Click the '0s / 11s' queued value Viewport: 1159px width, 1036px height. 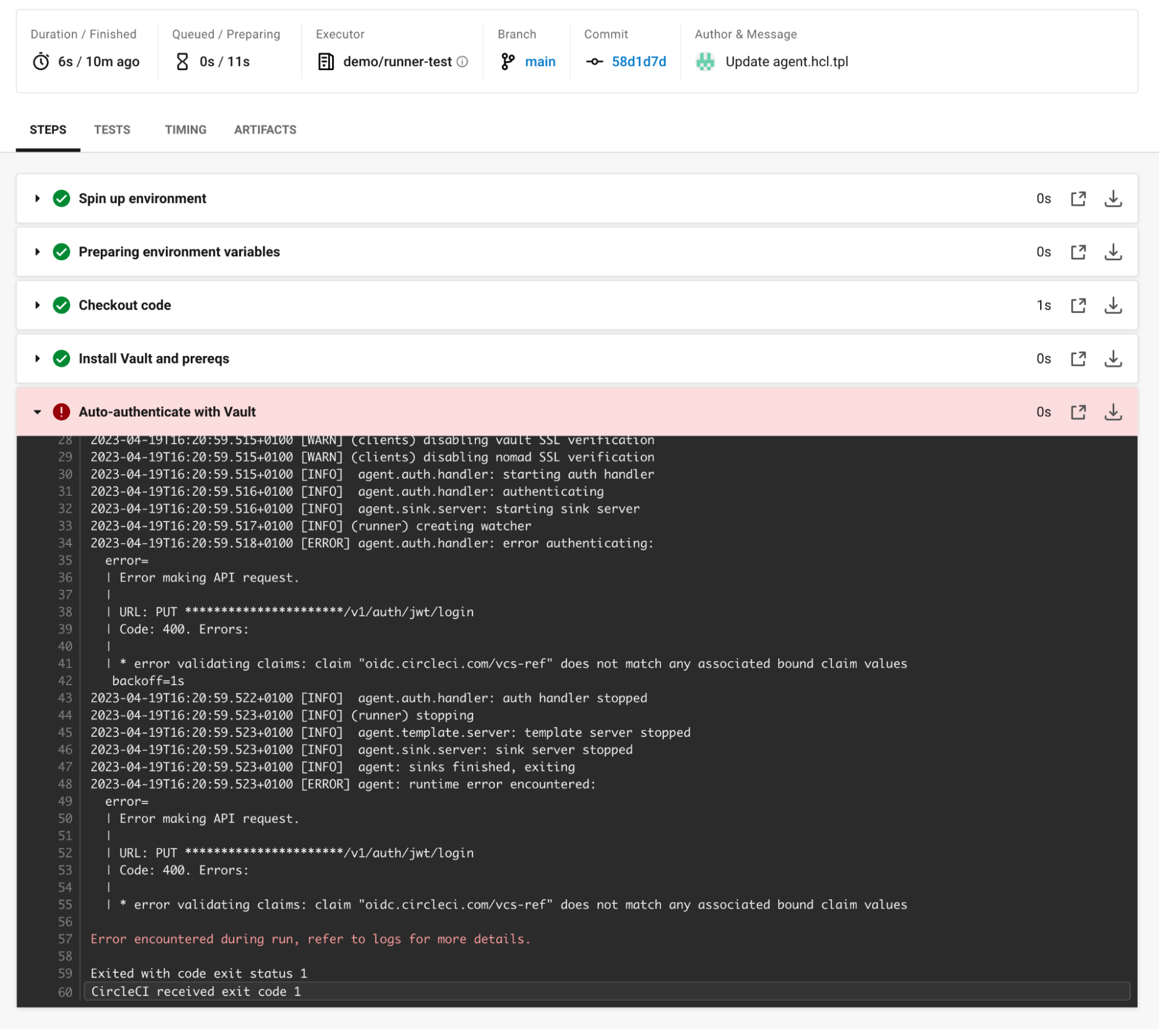[x=224, y=61]
